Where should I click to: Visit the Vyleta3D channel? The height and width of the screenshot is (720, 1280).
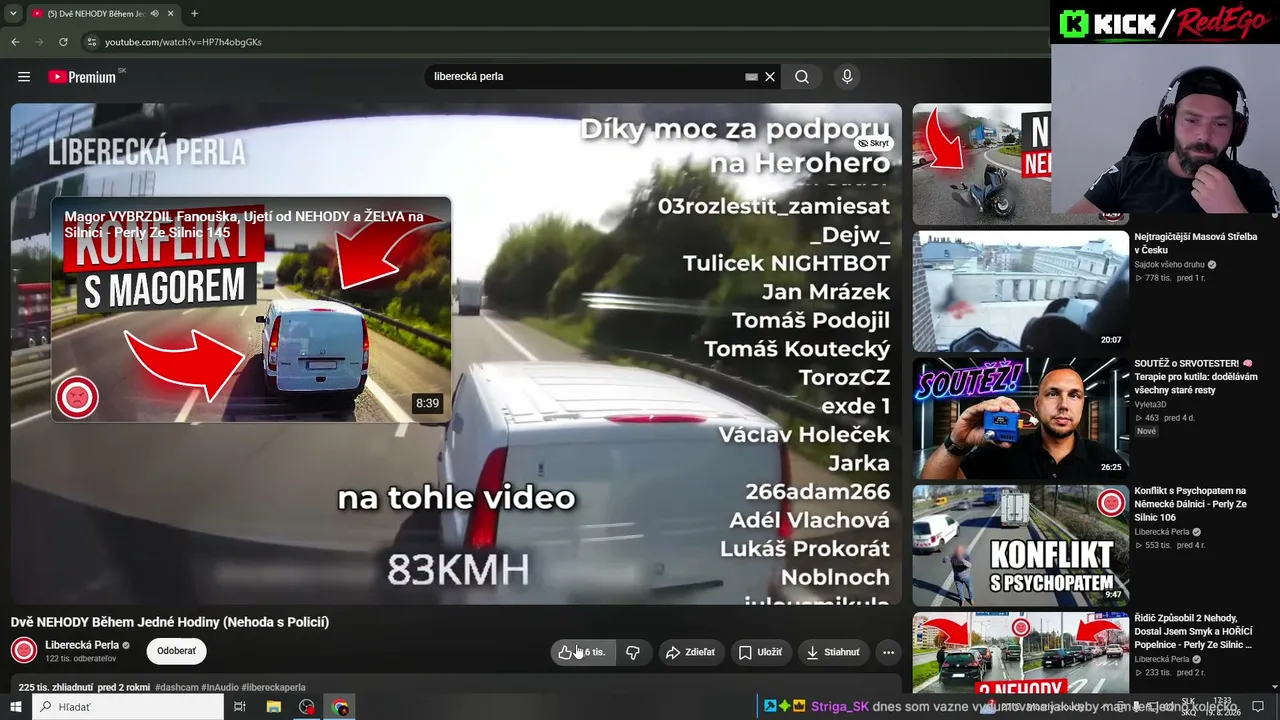tap(1150, 405)
